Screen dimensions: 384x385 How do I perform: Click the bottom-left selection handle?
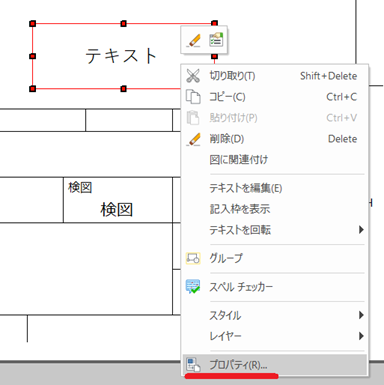click(32, 89)
